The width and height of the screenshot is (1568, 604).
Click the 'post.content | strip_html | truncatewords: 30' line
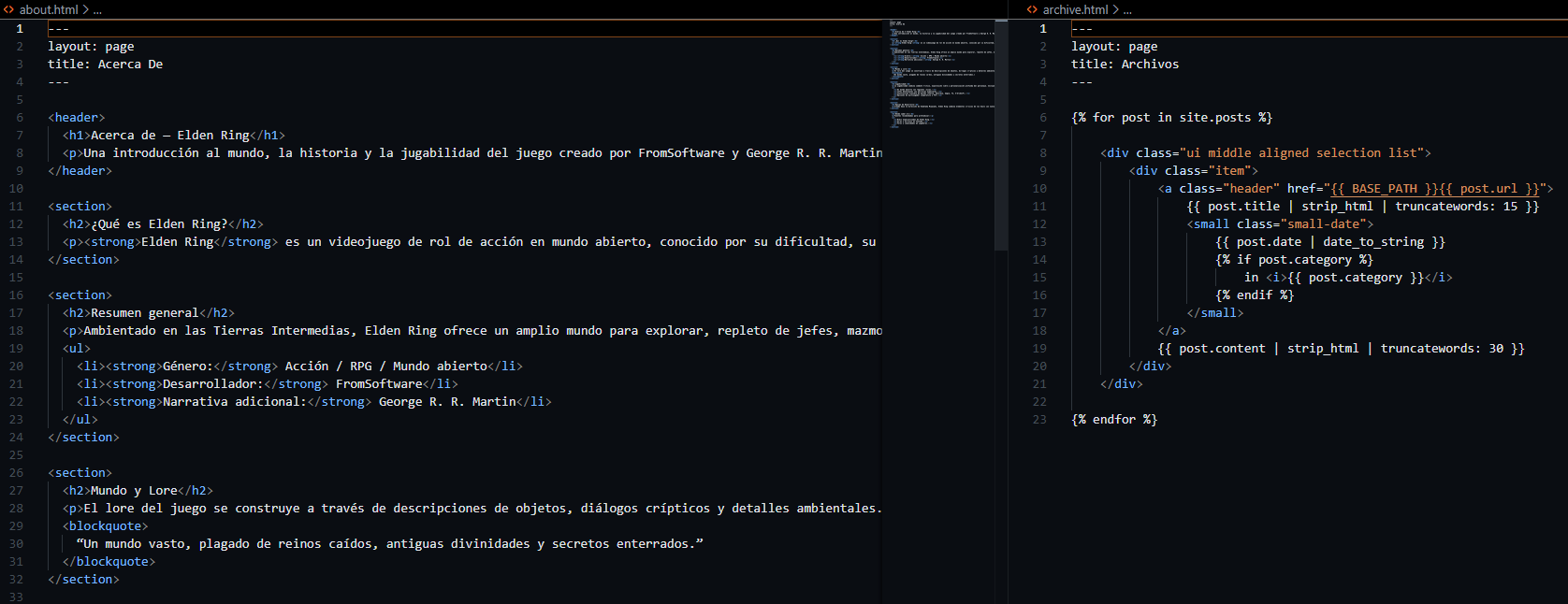tap(1342, 349)
